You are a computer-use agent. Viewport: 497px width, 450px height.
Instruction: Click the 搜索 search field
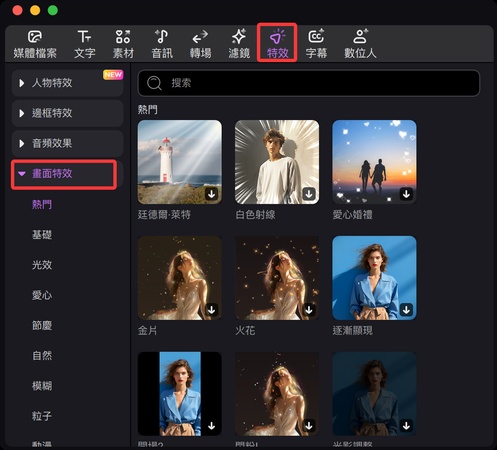[309, 83]
